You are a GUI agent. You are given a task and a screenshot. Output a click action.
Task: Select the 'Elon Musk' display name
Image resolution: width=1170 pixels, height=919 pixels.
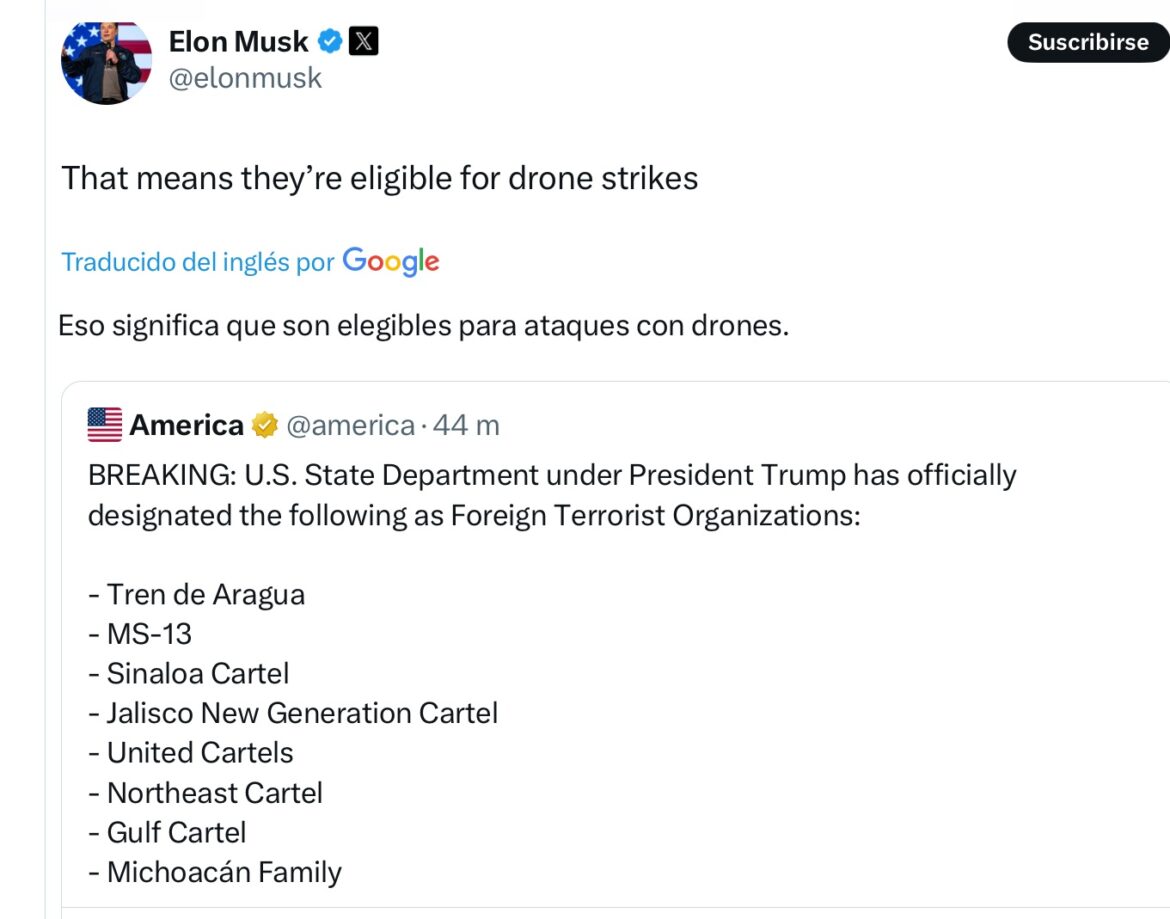click(238, 41)
